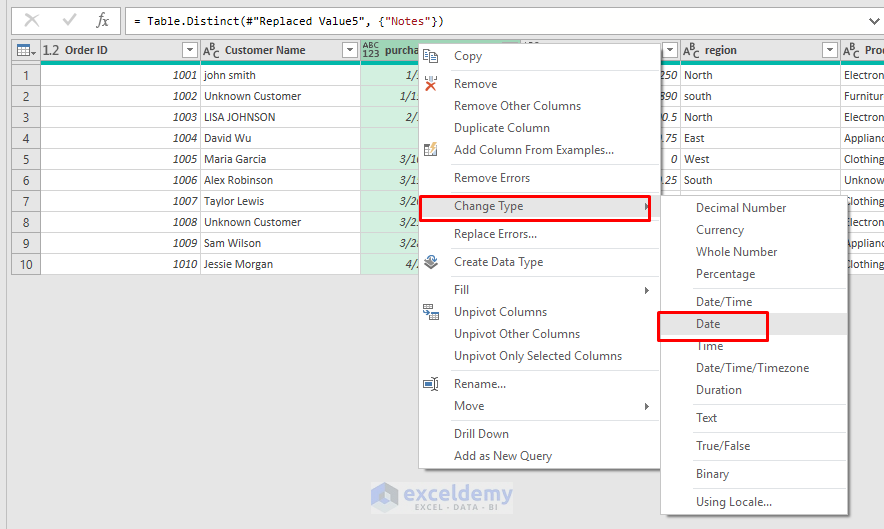Select the region column header
The height and width of the screenshot is (529, 884).
click(760, 50)
